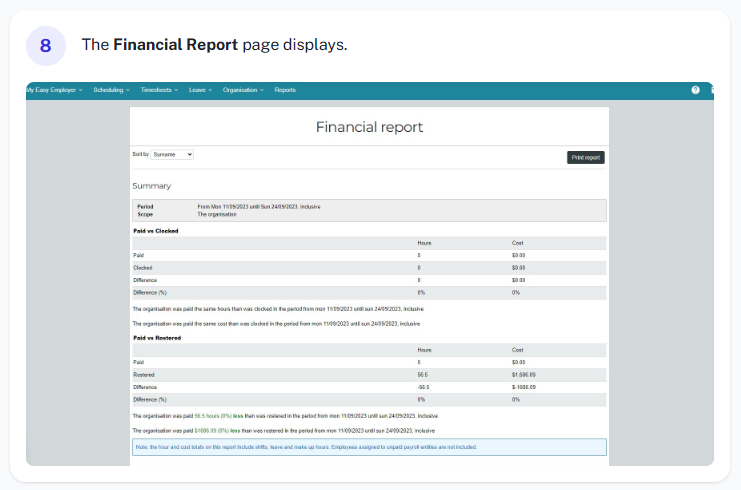Expand the Leave menu

pyautogui.click(x=200, y=90)
